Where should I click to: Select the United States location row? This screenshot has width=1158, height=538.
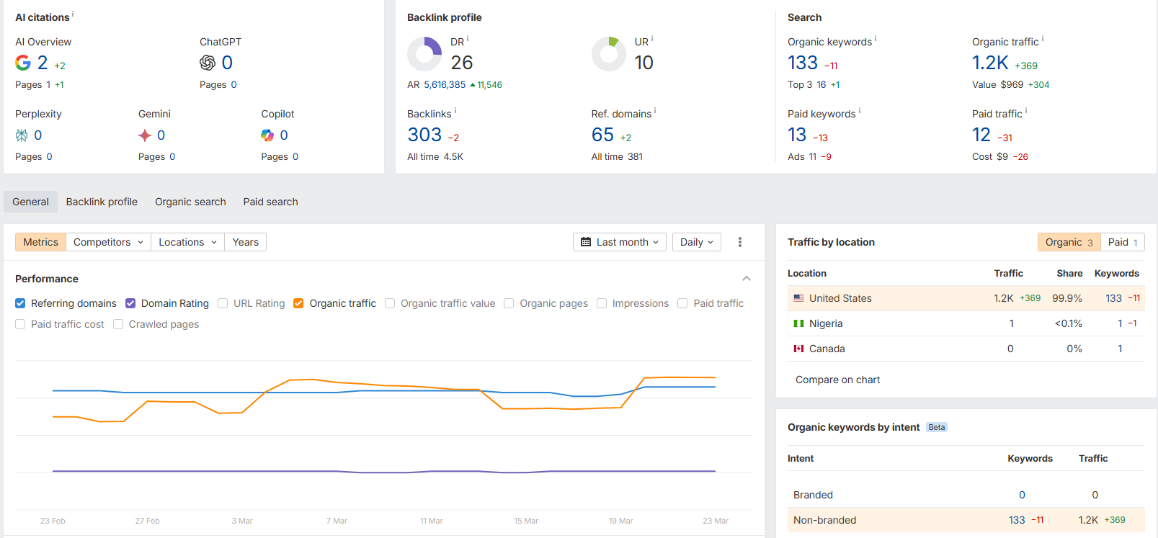(966, 299)
